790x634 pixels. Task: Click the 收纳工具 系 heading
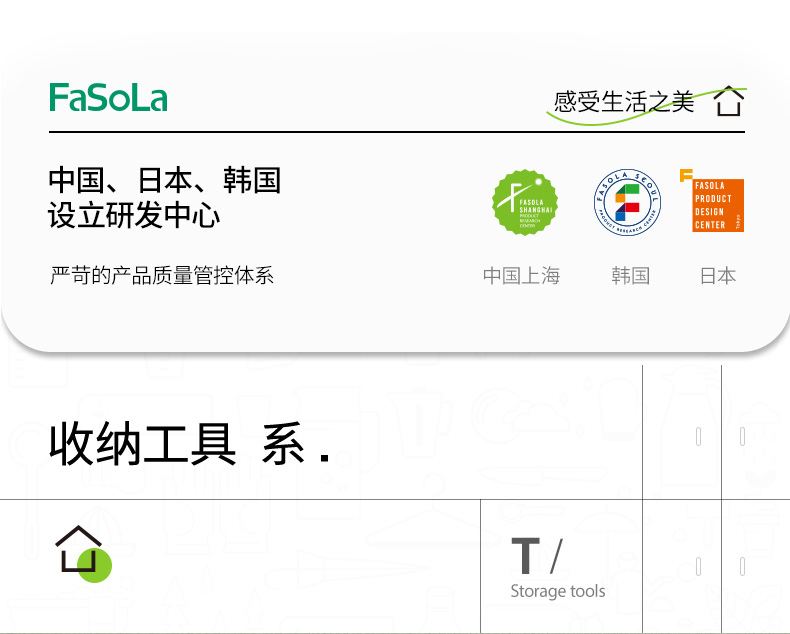(x=189, y=444)
